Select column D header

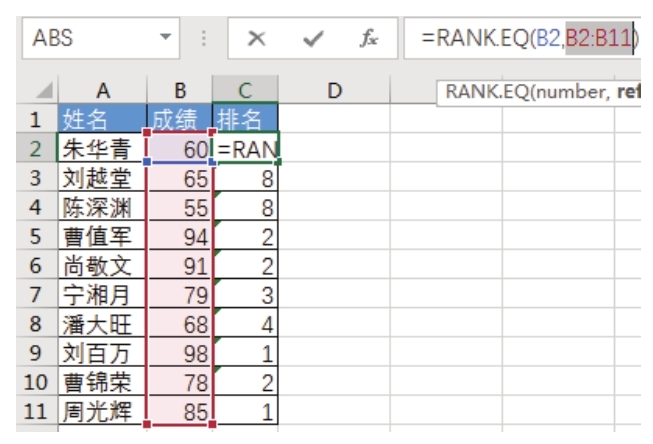pos(336,92)
